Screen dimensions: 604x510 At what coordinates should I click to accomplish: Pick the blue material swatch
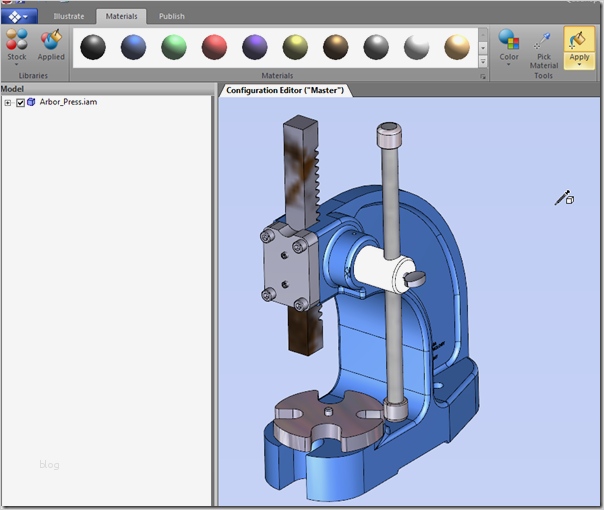(134, 47)
